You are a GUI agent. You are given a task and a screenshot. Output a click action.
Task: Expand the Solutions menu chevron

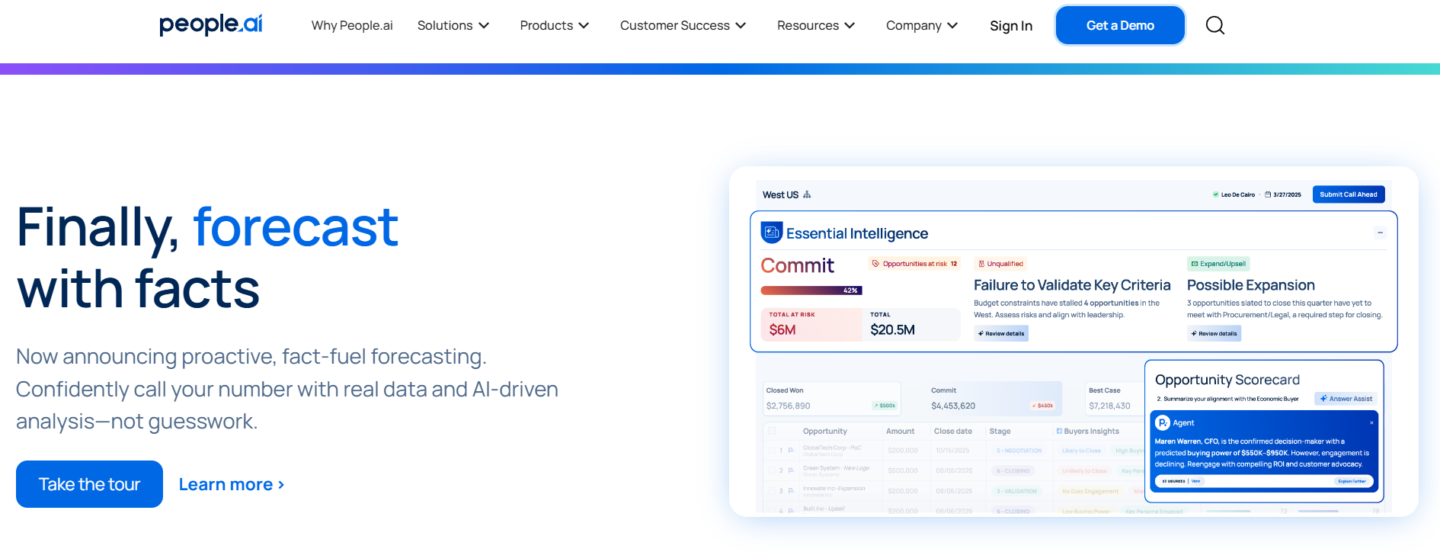[x=484, y=26]
